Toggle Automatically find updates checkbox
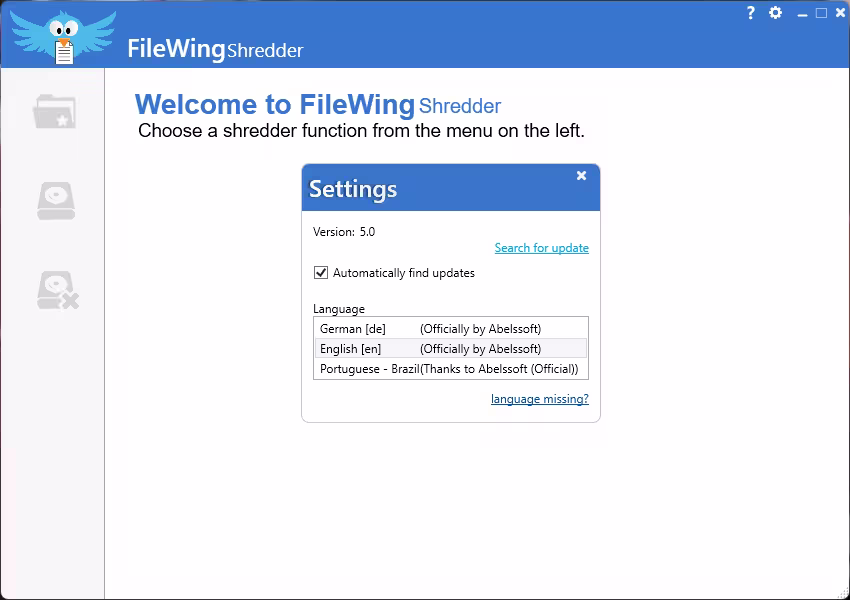850x600 pixels. 321,272
